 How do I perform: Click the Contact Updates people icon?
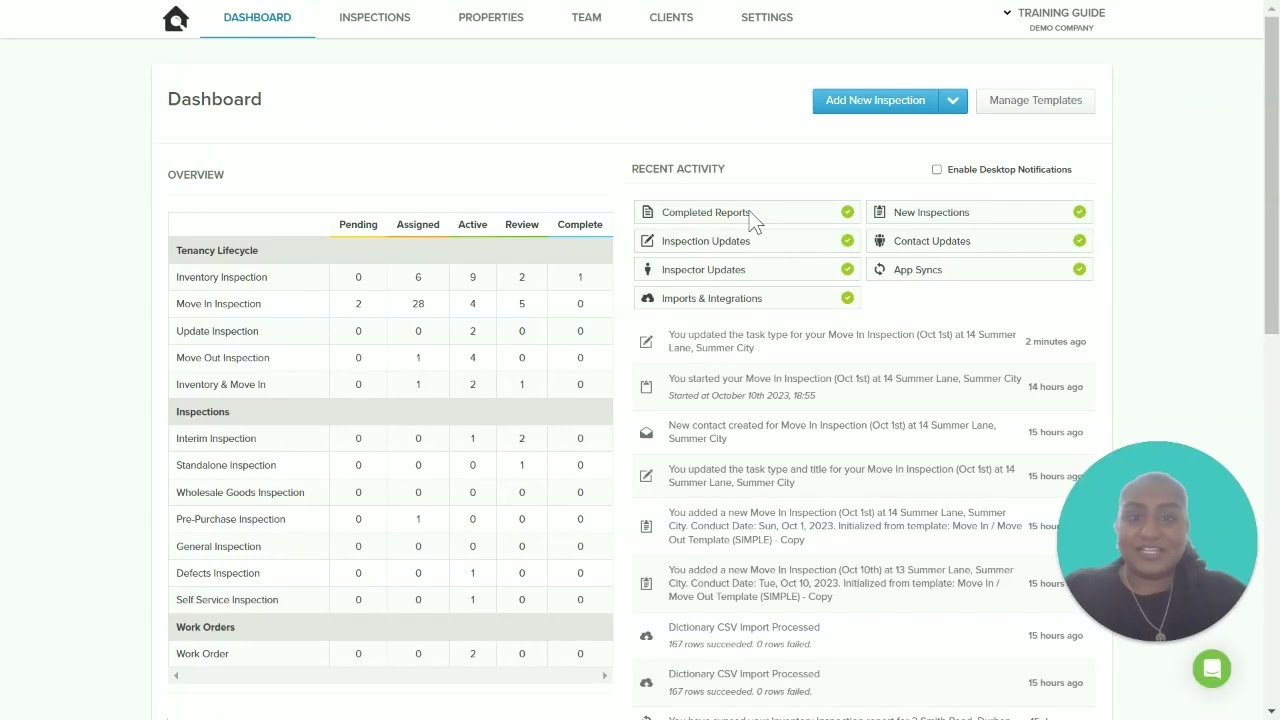click(x=879, y=241)
